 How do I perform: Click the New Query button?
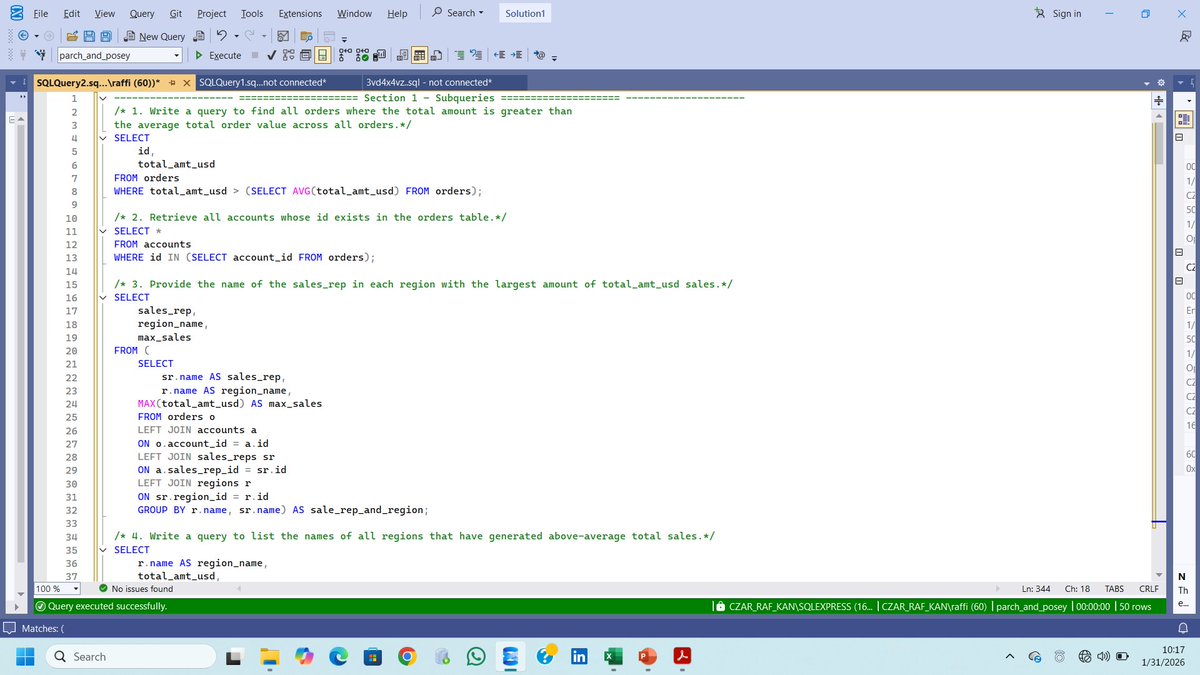tap(154, 36)
